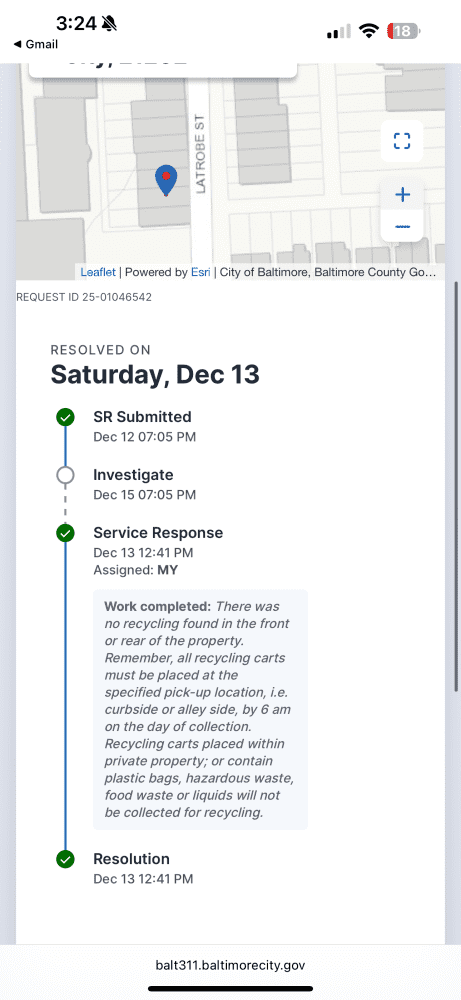Tap the Saturday, Dec 13 heading
The image size is (461, 1000).
[x=155, y=374]
